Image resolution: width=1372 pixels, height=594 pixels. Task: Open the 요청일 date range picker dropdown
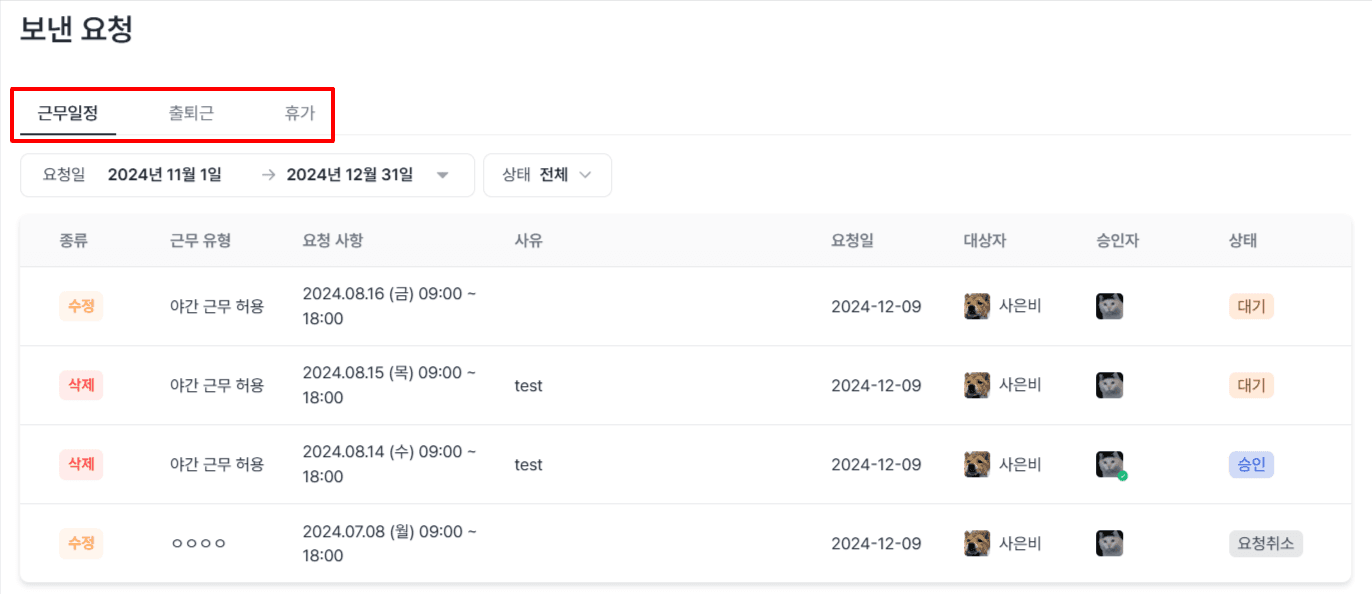tap(247, 175)
